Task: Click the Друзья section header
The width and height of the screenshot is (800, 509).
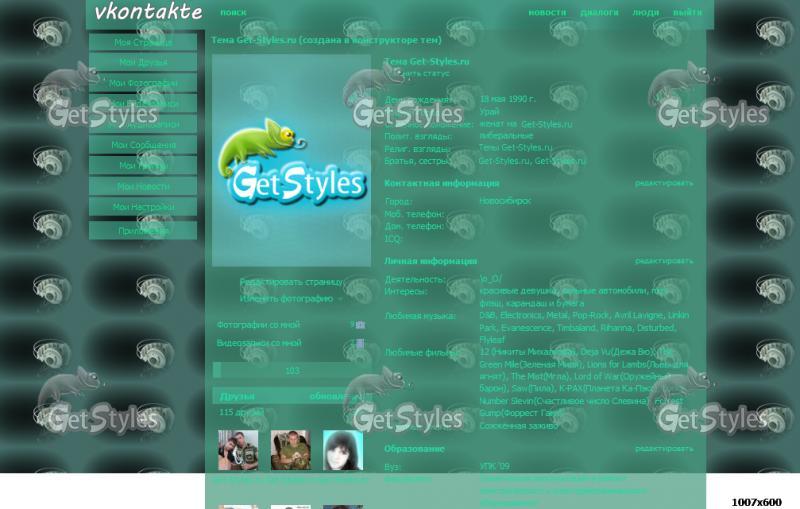Action: pyautogui.click(x=237, y=396)
